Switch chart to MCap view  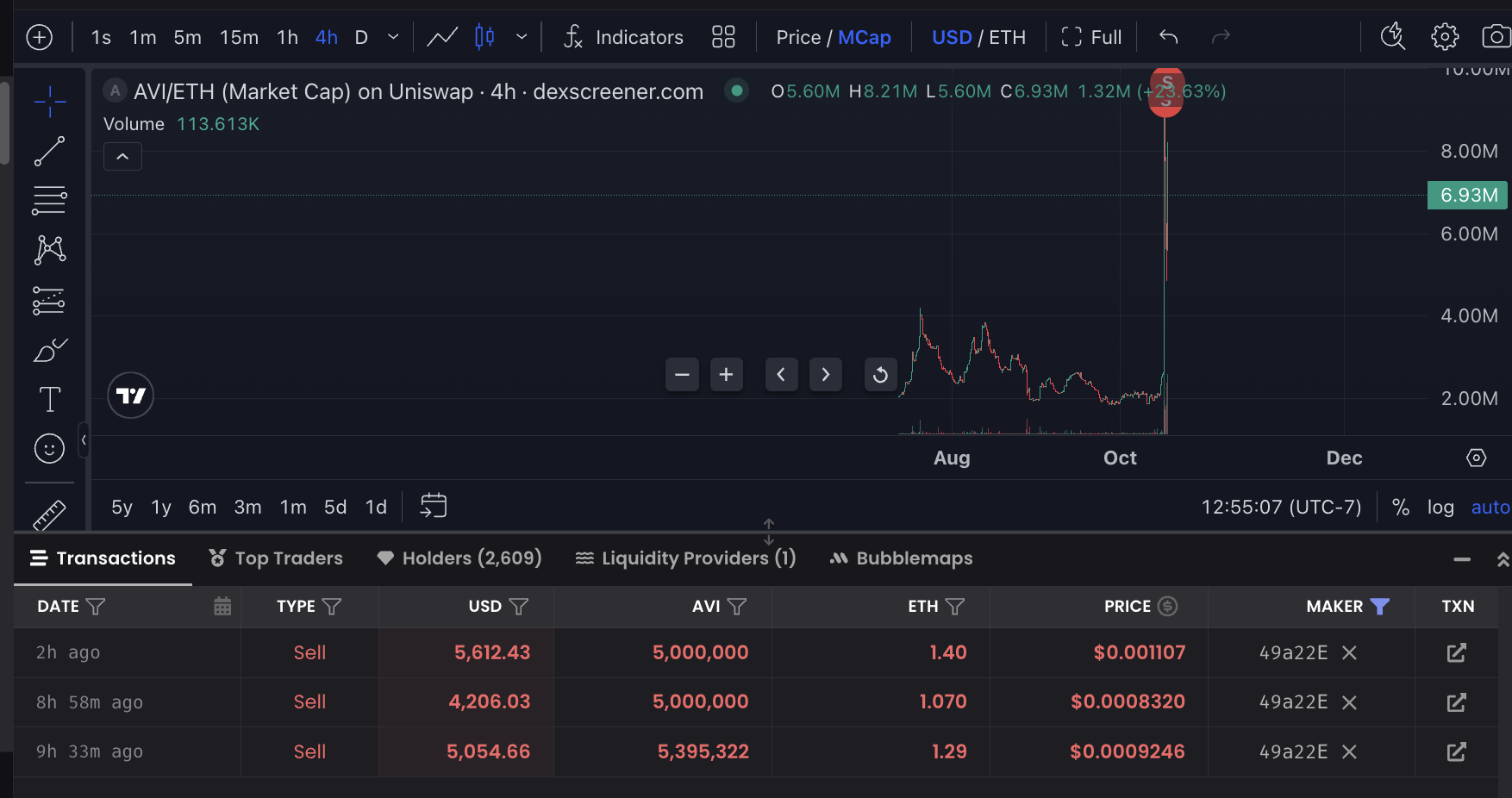tap(864, 37)
